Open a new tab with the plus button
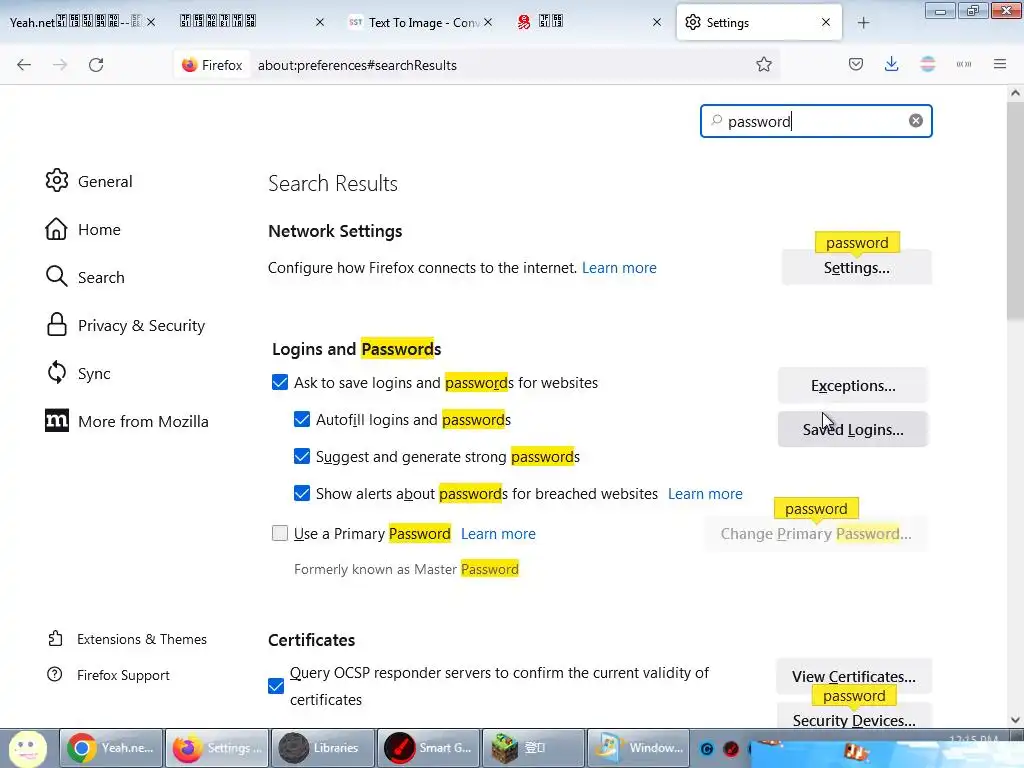Viewport: 1024px width, 768px height. [x=863, y=23]
